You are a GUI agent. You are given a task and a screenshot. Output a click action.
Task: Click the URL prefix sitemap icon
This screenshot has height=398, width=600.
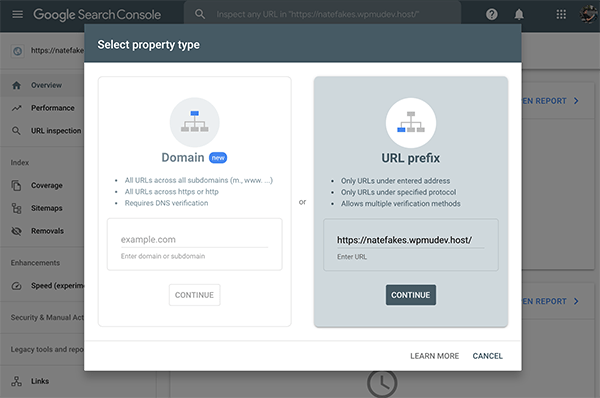coord(411,122)
